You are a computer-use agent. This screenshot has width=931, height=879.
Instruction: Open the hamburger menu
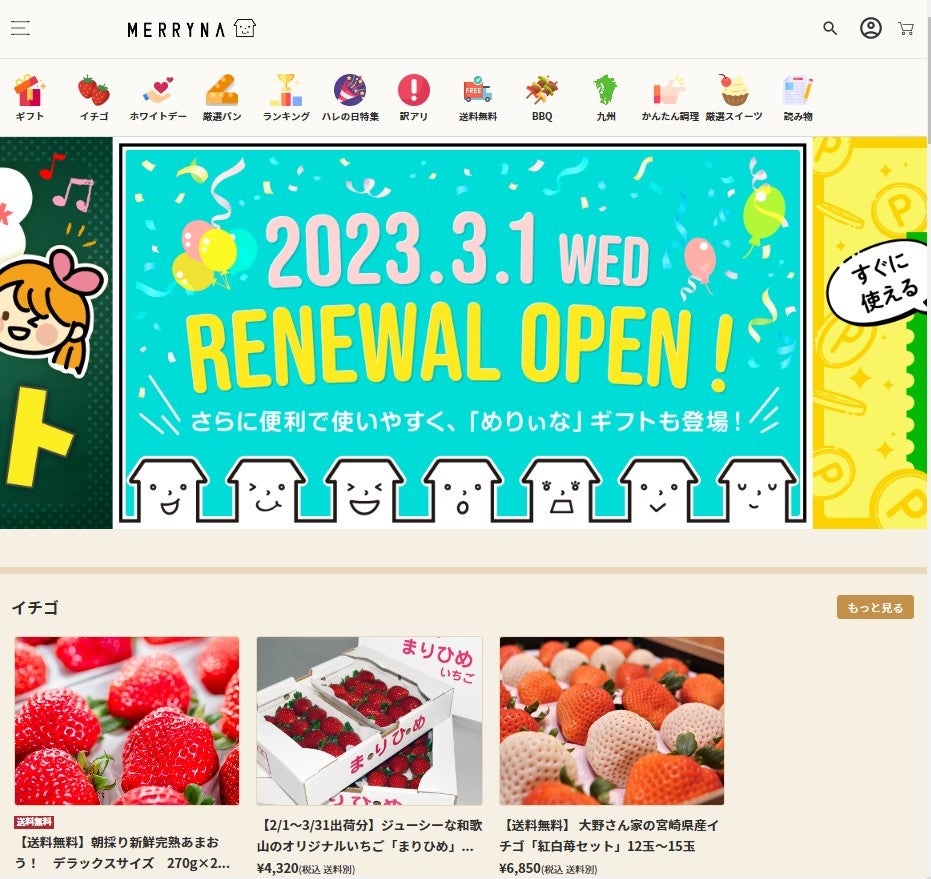20,28
